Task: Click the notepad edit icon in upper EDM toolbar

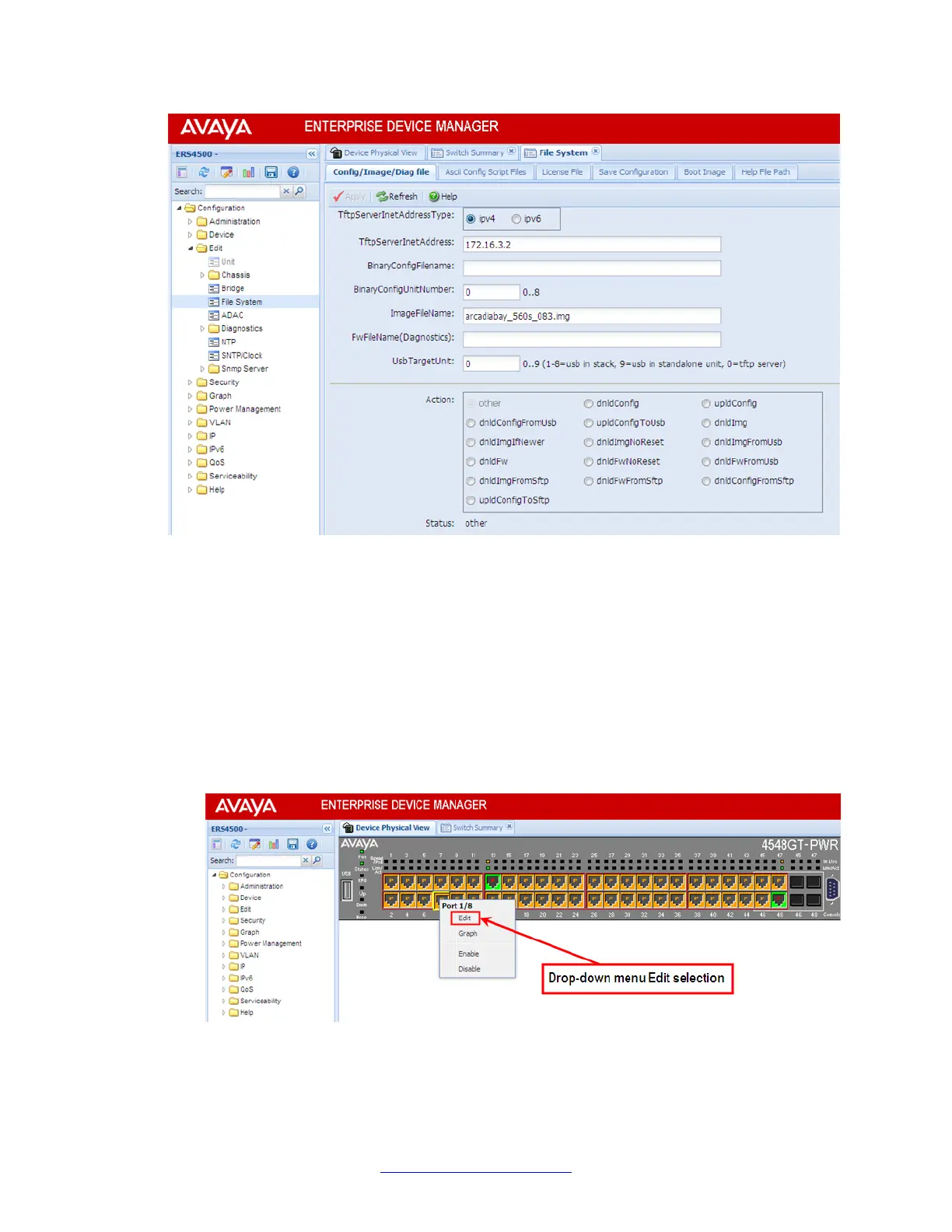Action: click(226, 173)
